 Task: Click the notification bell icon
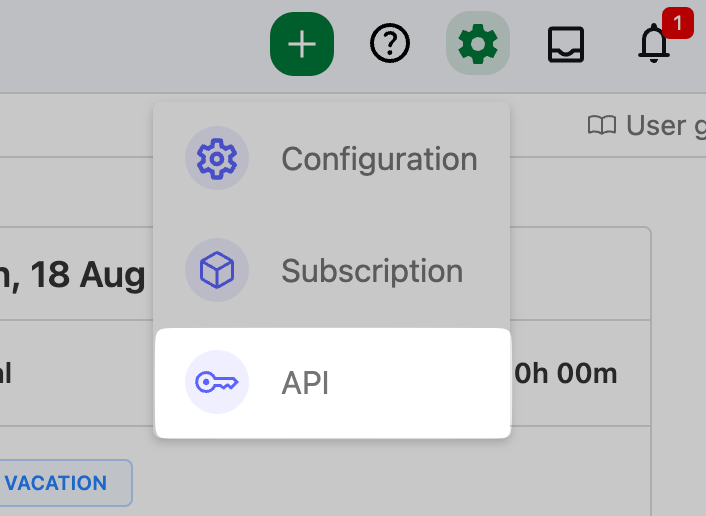pyautogui.click(x=653, y=46)
